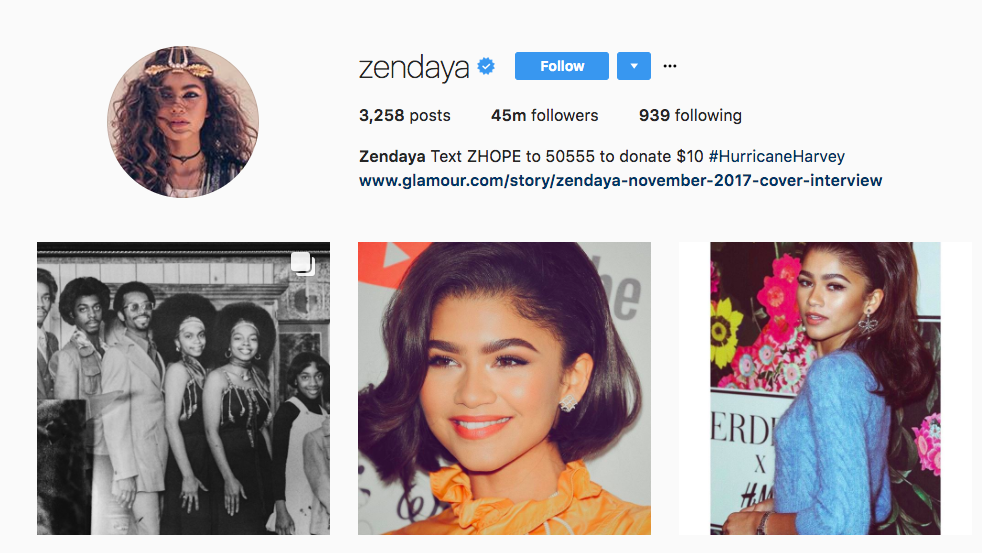Screen dimensions: 982x553
Task: Click the blue verified badge icon
Action: point(486,66)
